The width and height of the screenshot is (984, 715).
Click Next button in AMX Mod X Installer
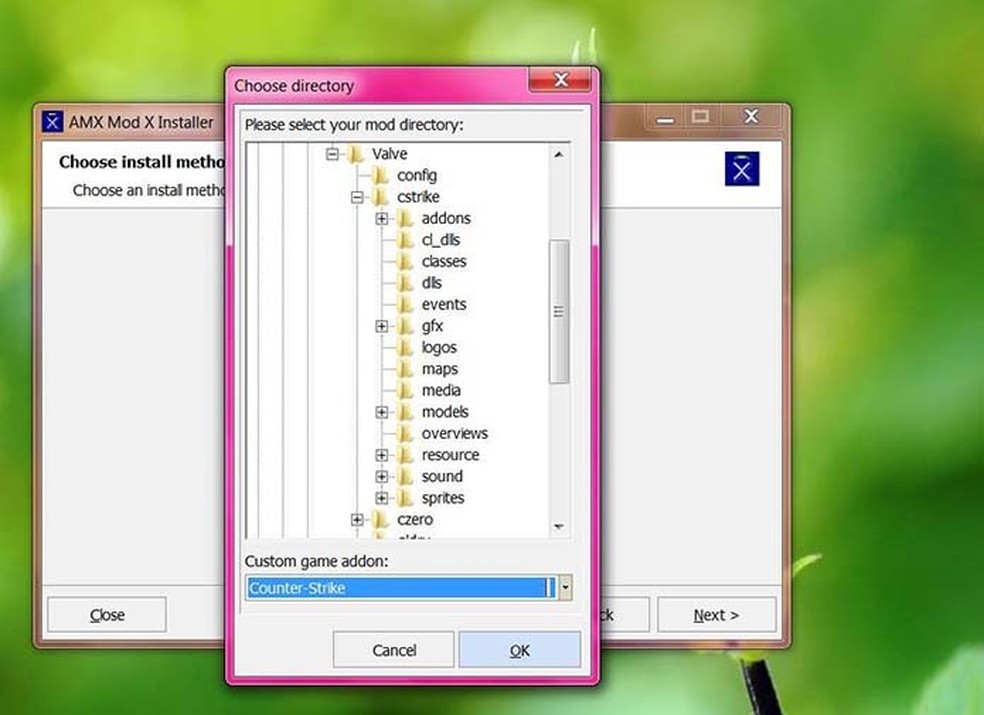point(716,615)
